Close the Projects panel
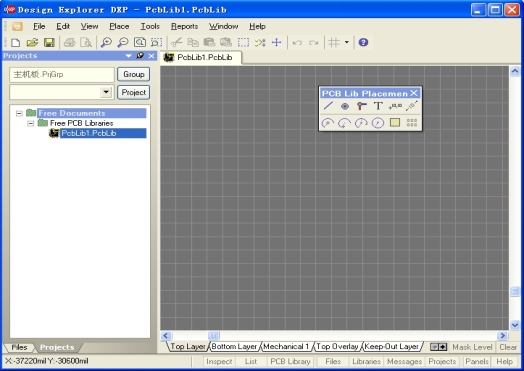Viewport: 524px width, 371px height. tap(151, 56)
